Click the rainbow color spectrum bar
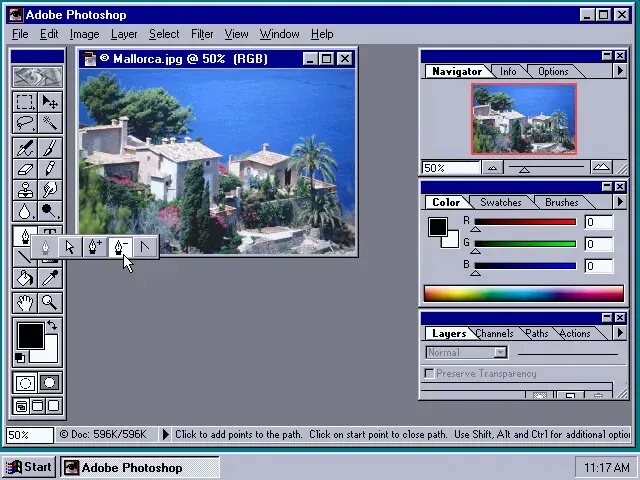Image resolution: width=640 pixels, height=480 pixels. tap(523, 294)
